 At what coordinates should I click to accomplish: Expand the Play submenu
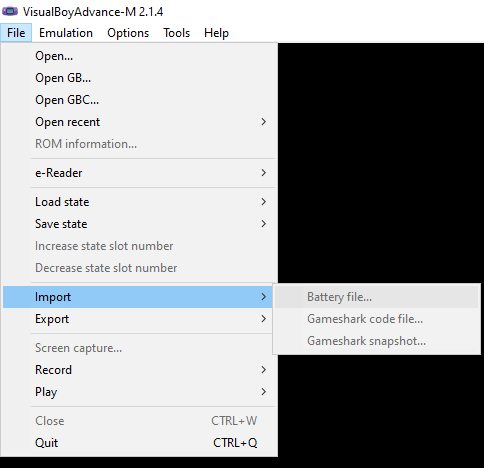point(139,392)
